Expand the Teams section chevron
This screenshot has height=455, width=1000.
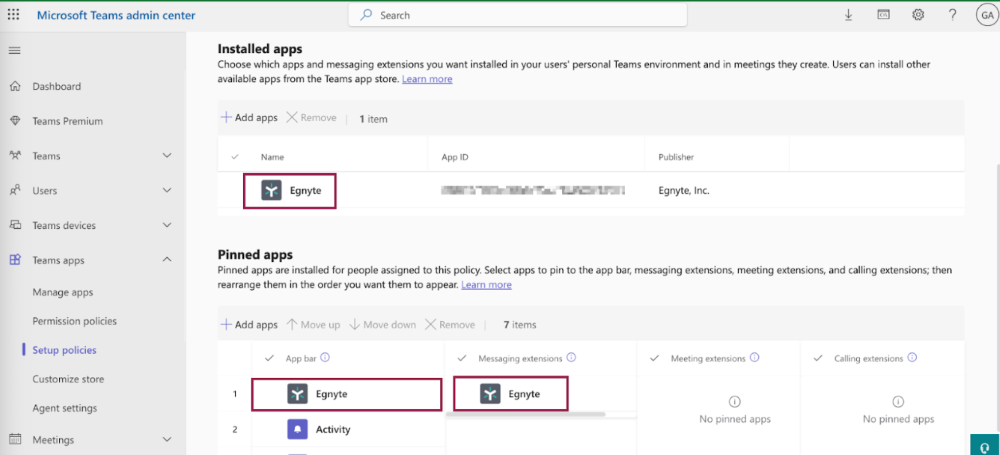pos(167,156)
